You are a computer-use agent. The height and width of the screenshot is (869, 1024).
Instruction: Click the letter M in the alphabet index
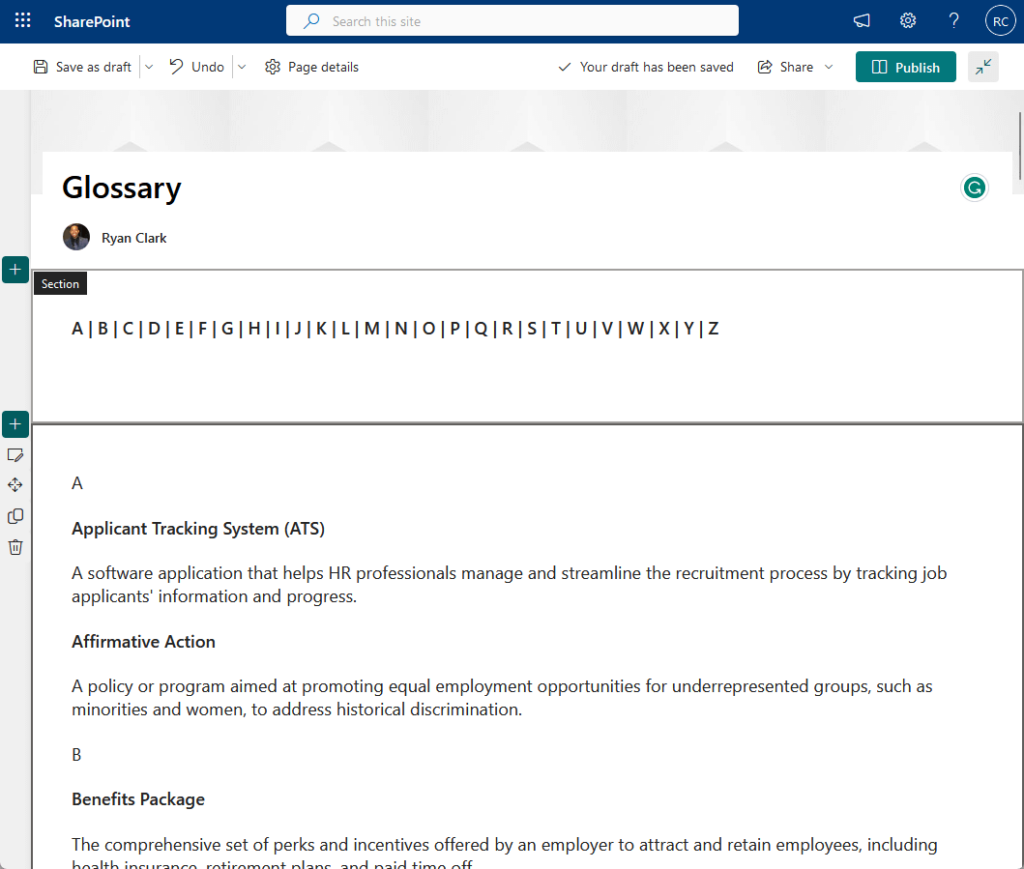click(x=372, y=328)
